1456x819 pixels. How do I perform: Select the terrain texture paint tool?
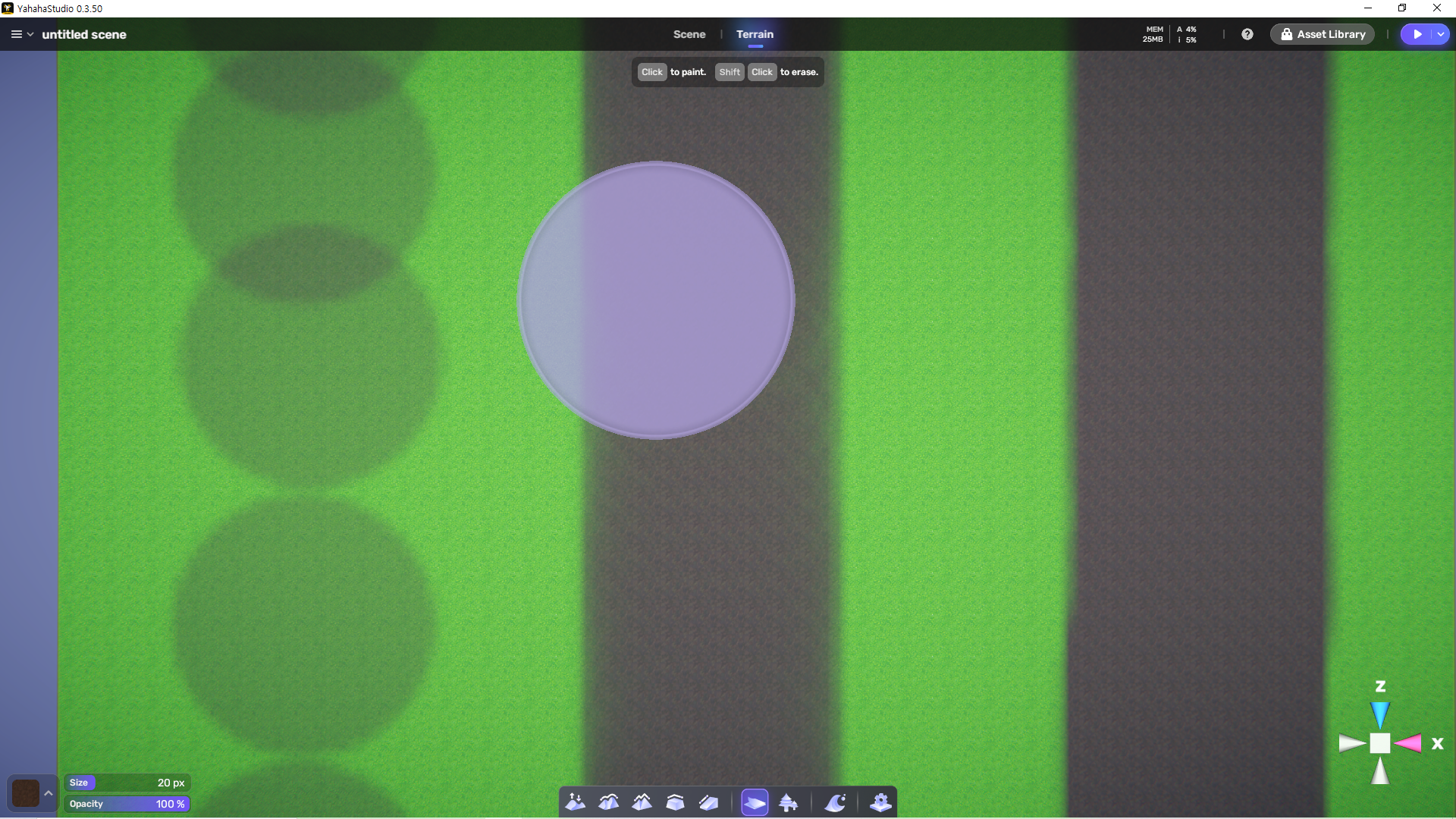pos(755,802)
